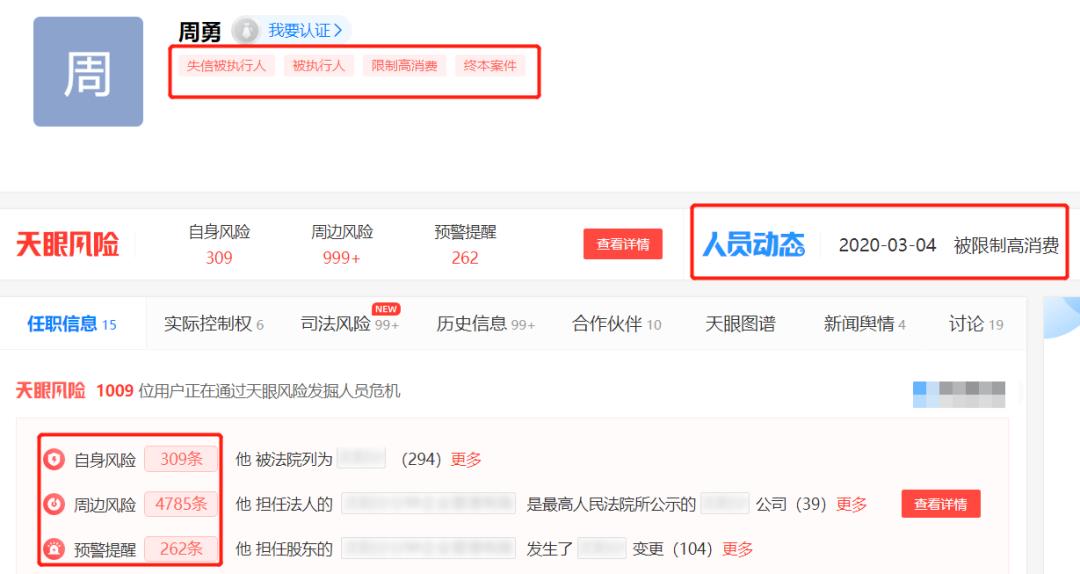Expand 更多 in the 预警提醒 row
This screenshot has width=1080, height=574.
pos(737,549)
